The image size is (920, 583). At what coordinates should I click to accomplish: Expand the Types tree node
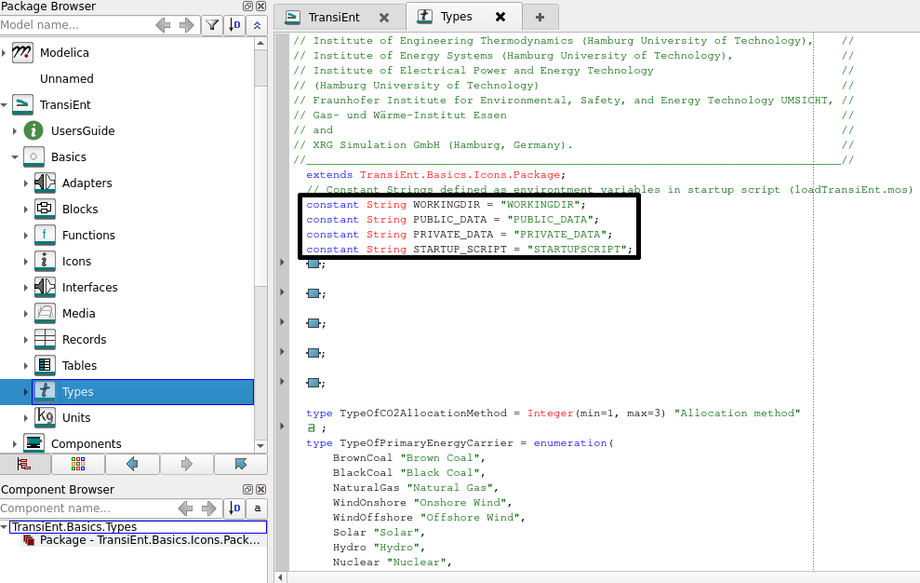[26, 392]
